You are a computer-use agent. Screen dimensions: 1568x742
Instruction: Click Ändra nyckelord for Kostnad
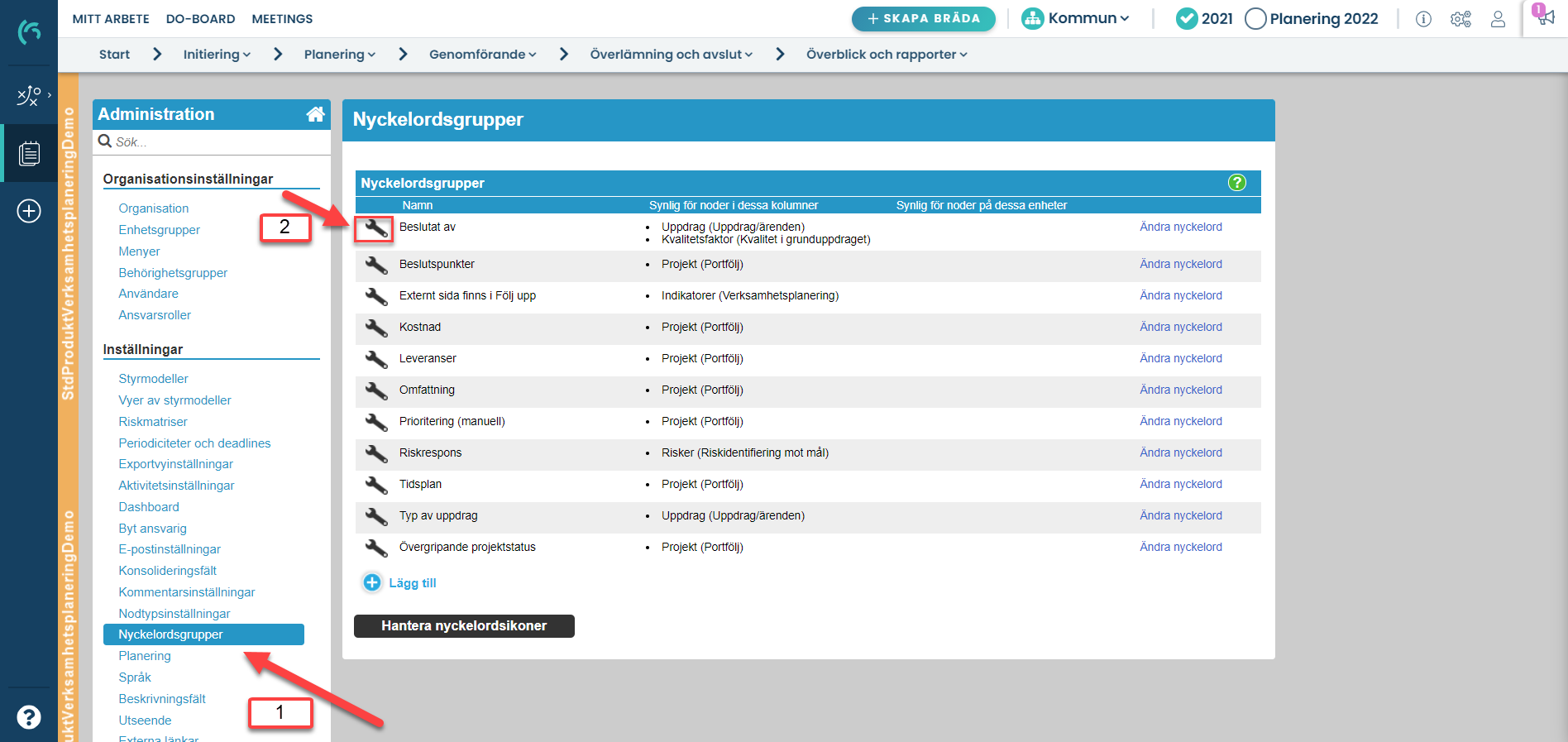(1180, 327)
